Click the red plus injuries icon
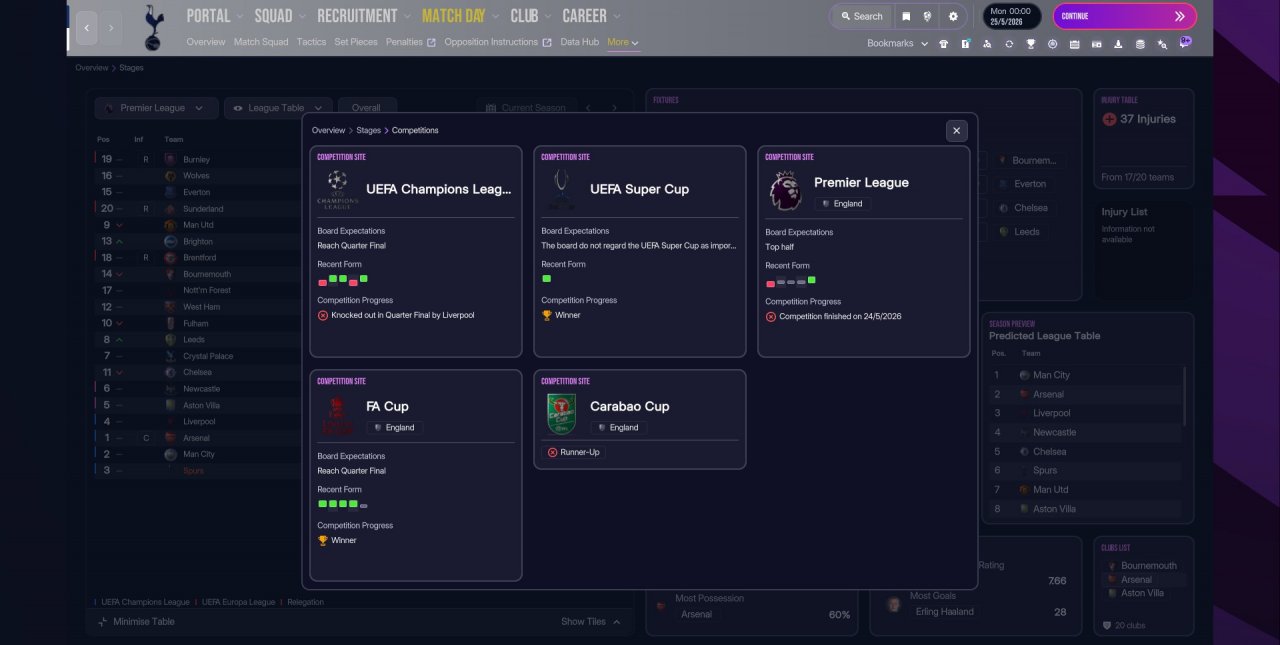Screen dimensions: 1280x645 coord(1109,119)
